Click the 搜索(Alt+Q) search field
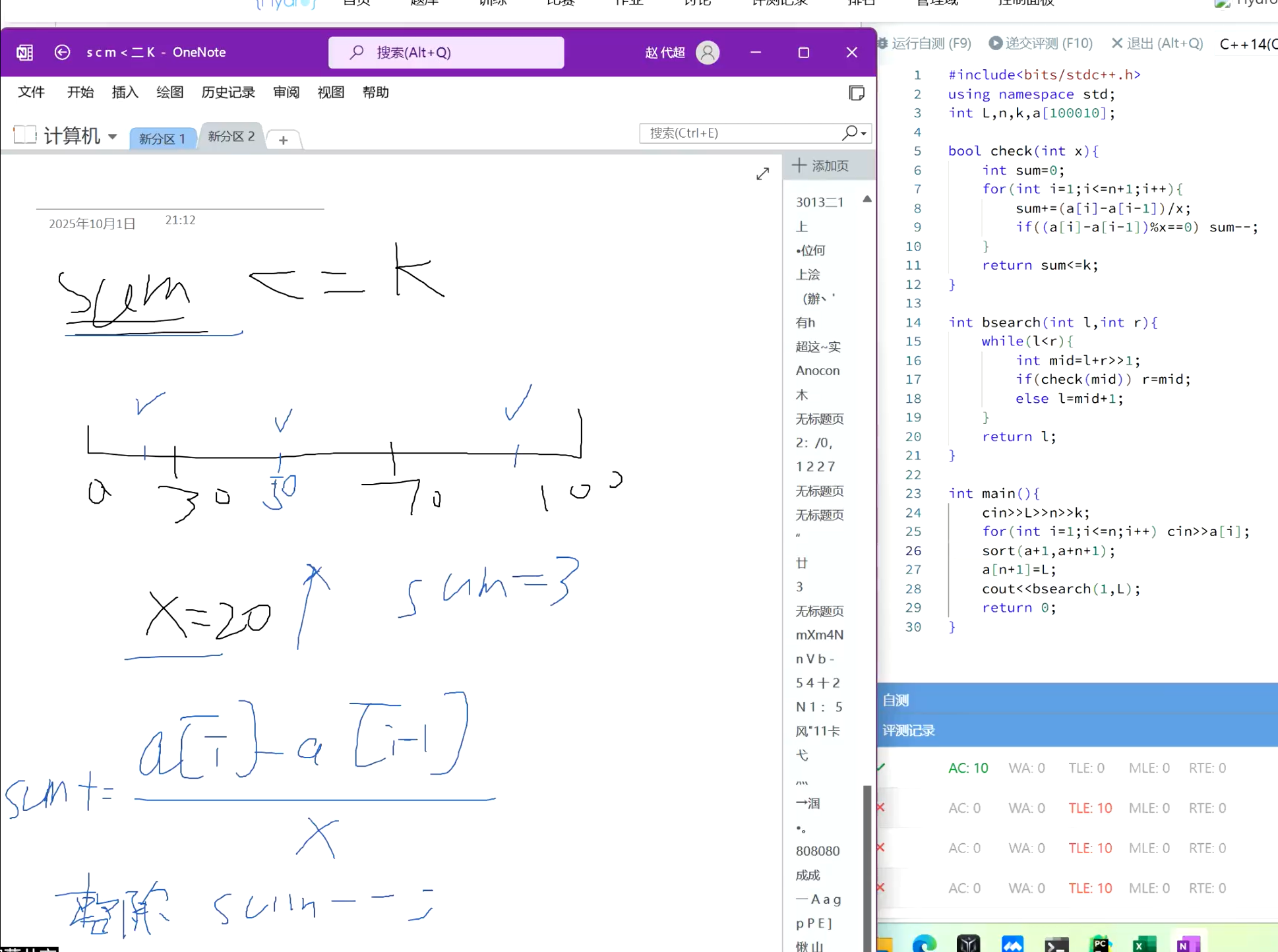This screenshot has width=1278, height=952. point(446,52)
